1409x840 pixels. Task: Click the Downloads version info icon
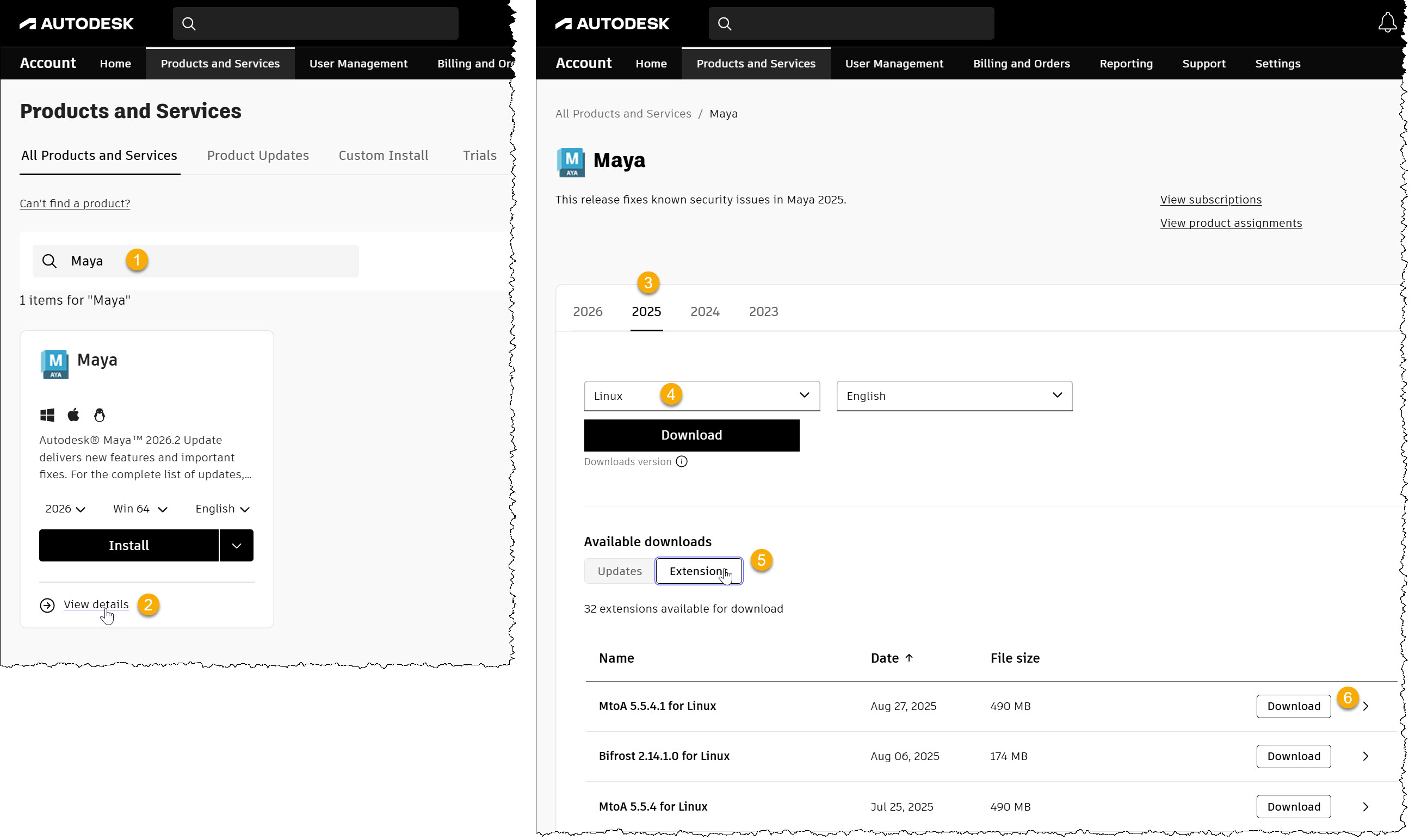point(682,462)
